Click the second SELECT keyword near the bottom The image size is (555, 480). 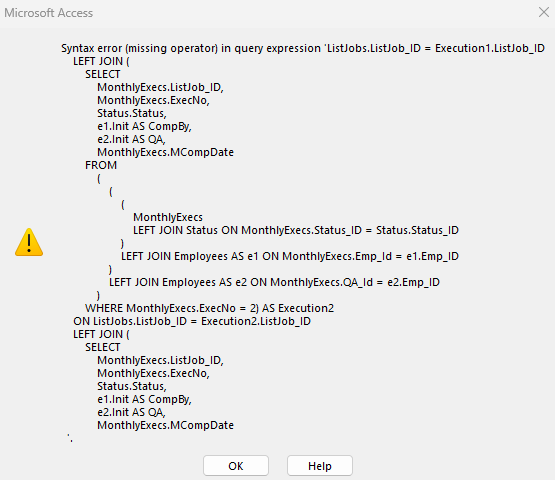tap(103, 347)
